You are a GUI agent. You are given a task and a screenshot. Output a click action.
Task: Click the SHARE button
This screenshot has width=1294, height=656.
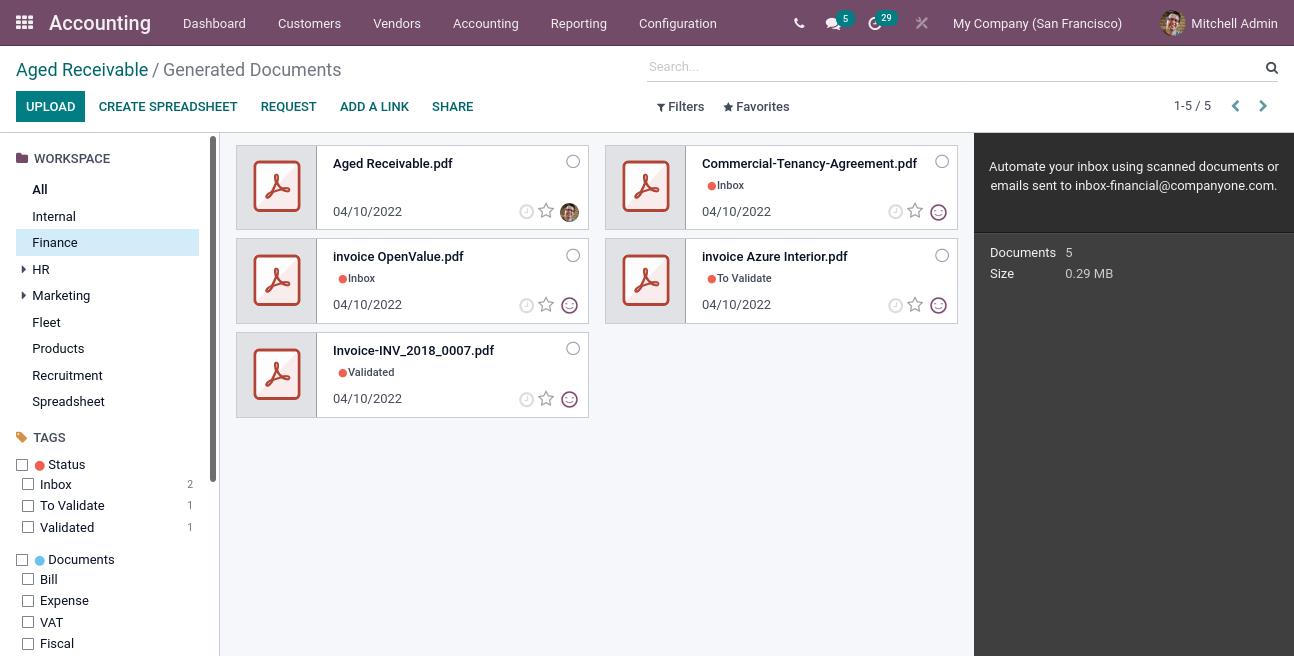click(x=452, y=106)
